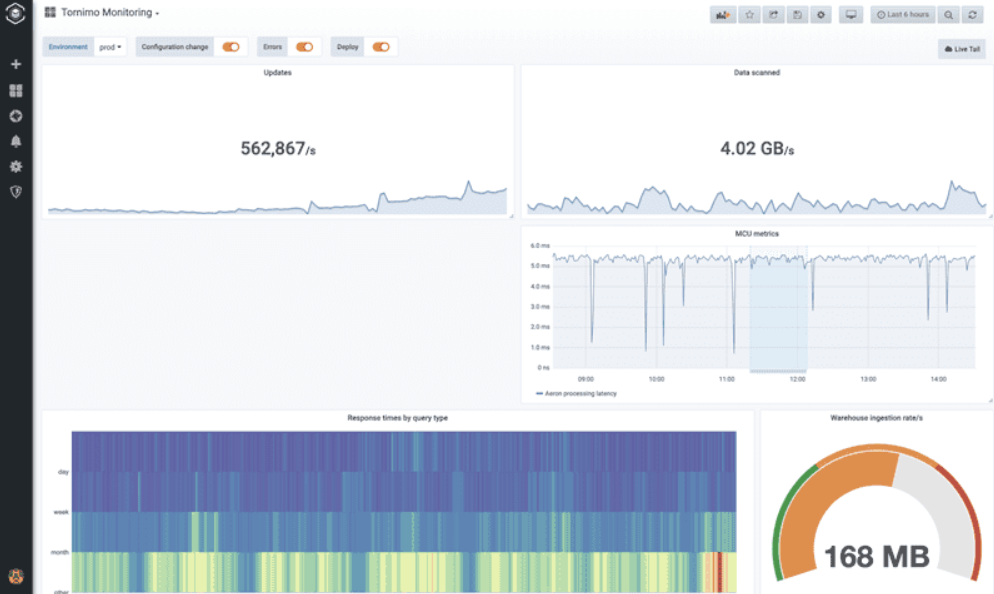Click the 168 MB gauge value

pyautogui.click(x=876, y=557)
